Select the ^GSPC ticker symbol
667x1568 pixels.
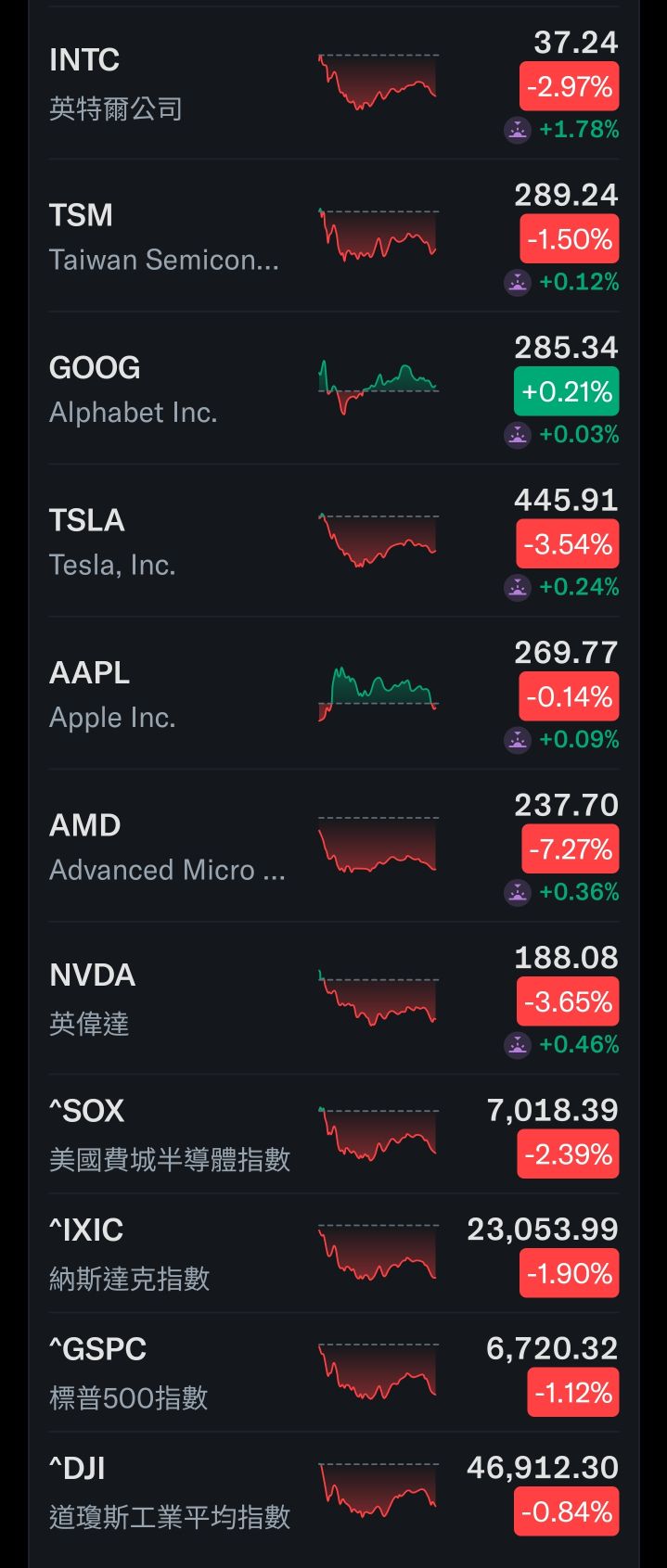point(97,1349)
